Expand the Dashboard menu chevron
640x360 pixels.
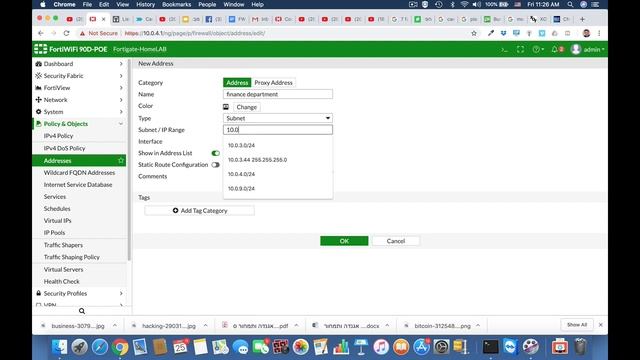coord(121,64)
